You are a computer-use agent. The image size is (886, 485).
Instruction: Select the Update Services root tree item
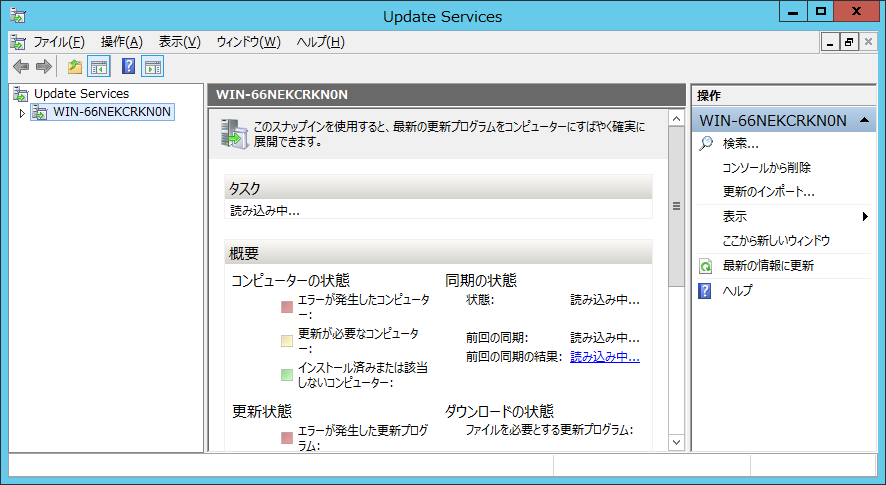(x=81, y=94)
